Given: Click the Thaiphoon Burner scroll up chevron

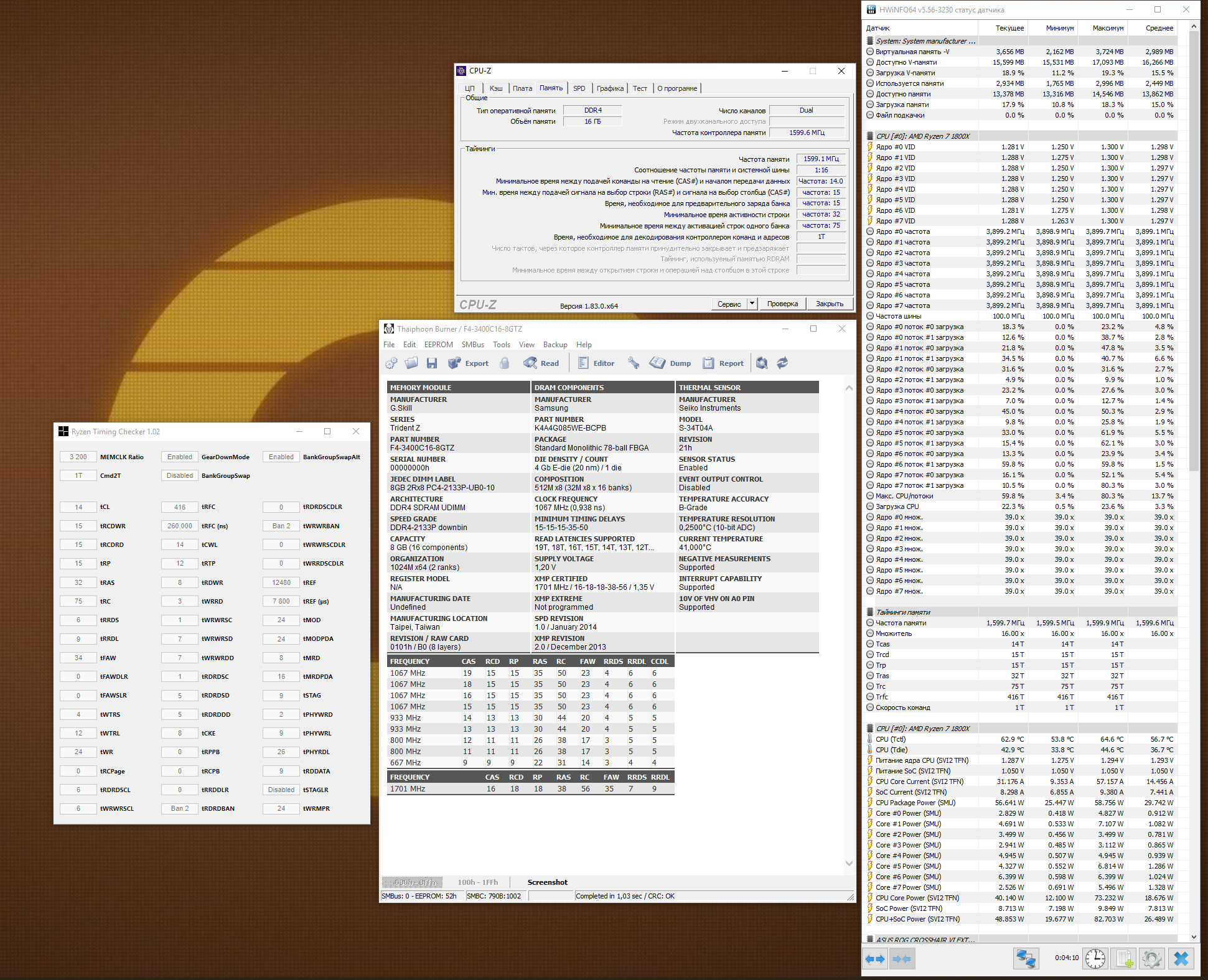Looking at the screenshot, I should (849, 388).
